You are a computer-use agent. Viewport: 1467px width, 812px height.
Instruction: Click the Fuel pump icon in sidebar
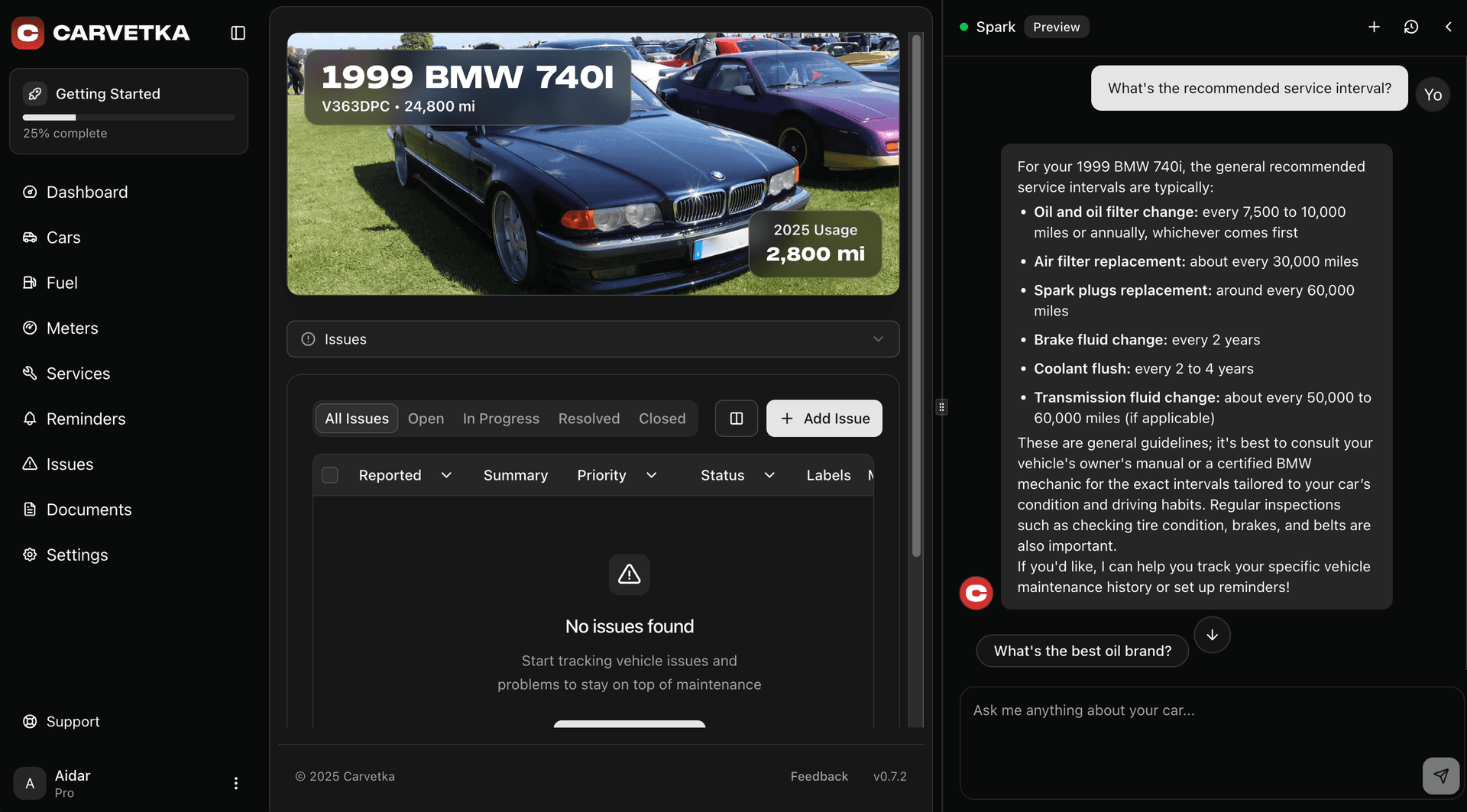coord(30,283)
